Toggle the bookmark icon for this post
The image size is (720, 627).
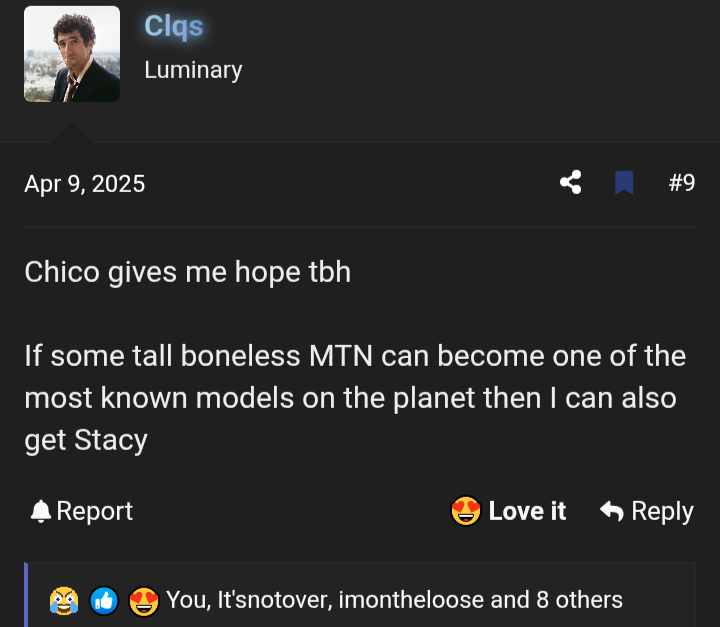point(624,183)
